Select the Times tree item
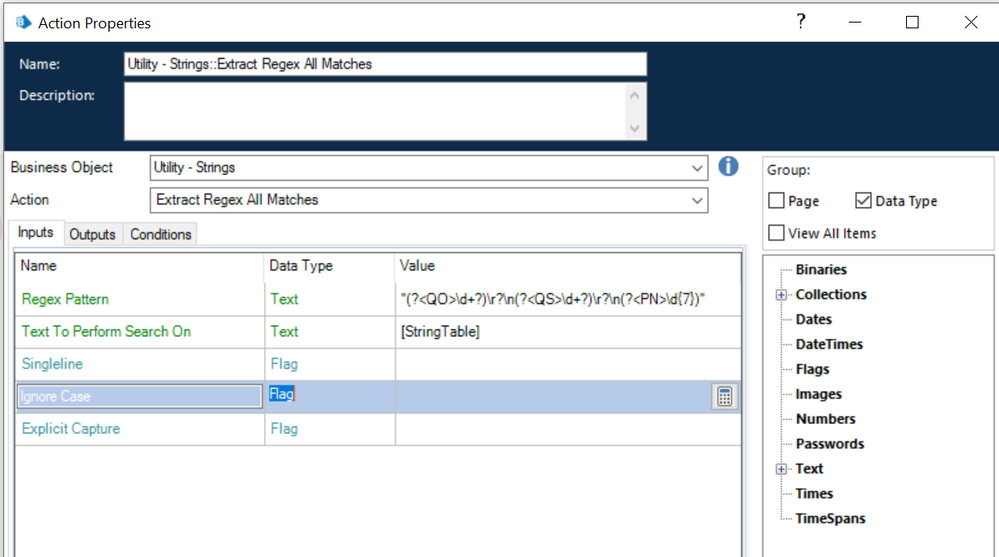This screenshot has width=999, height=557. click(x=814, y=493)
